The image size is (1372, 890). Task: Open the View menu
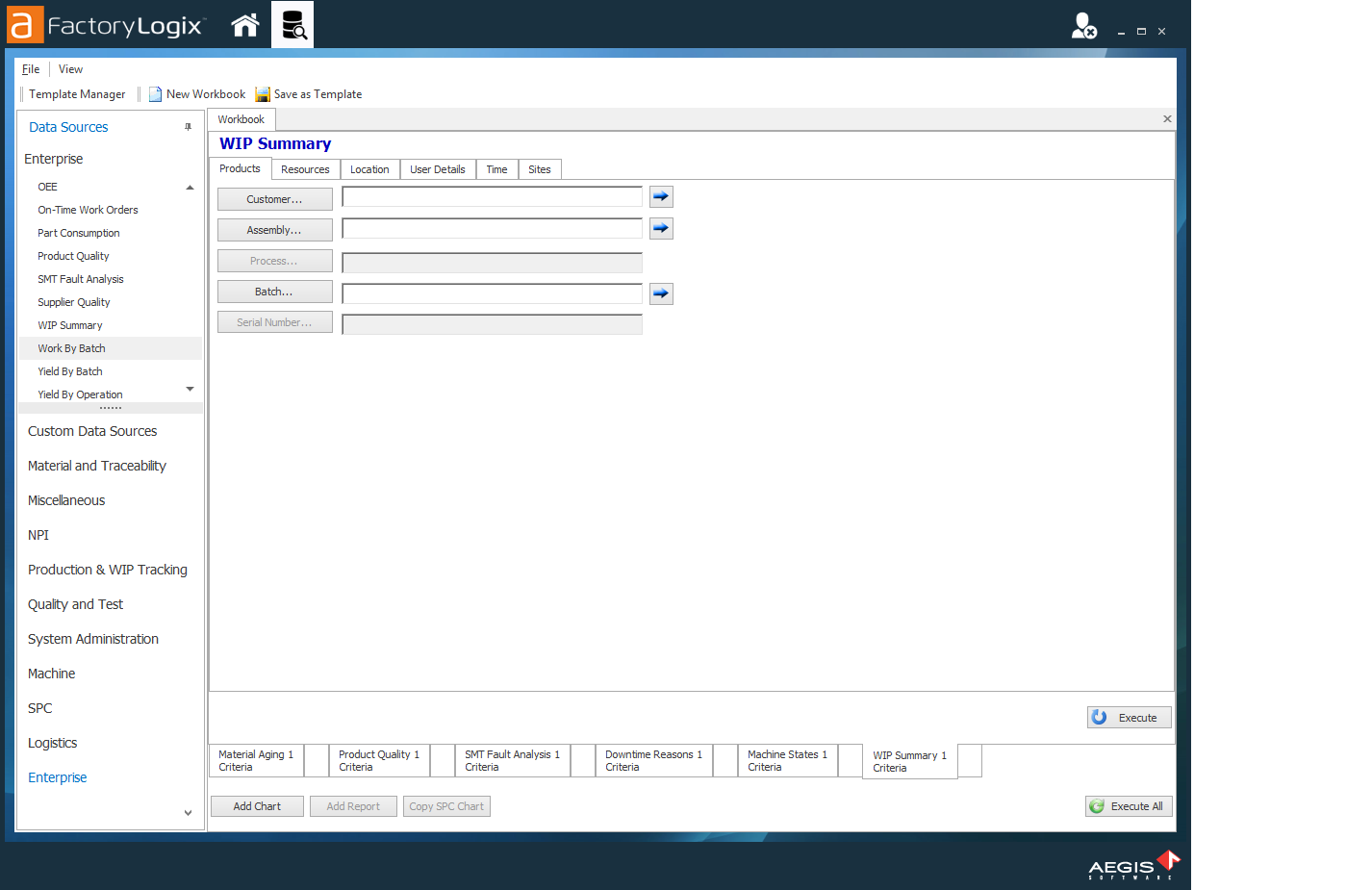point(70,68)
